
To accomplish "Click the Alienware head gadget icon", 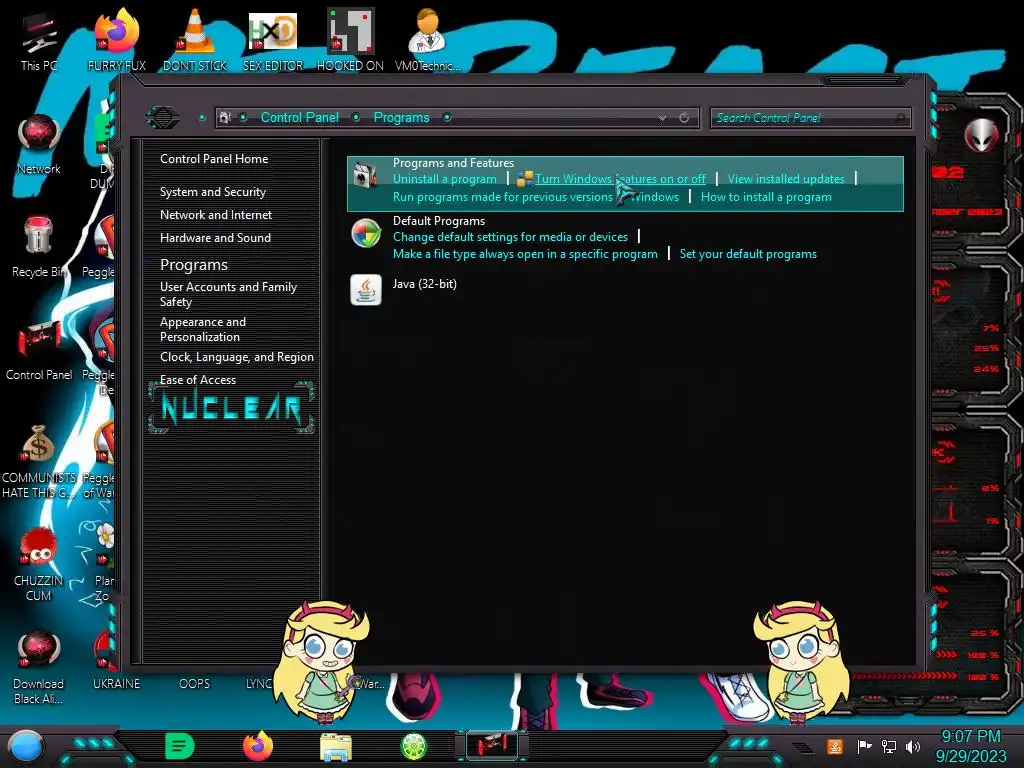I will (981, 135).
